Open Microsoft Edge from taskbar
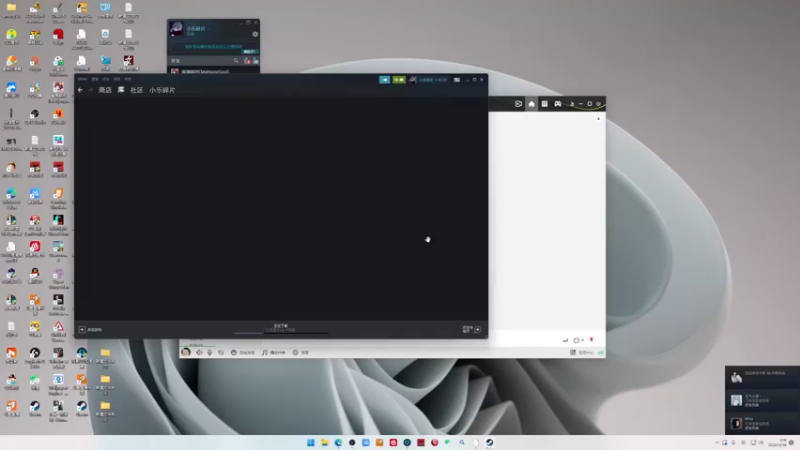Image resolution: width=800 pixels, height=450 pixels. pos(338,442)
